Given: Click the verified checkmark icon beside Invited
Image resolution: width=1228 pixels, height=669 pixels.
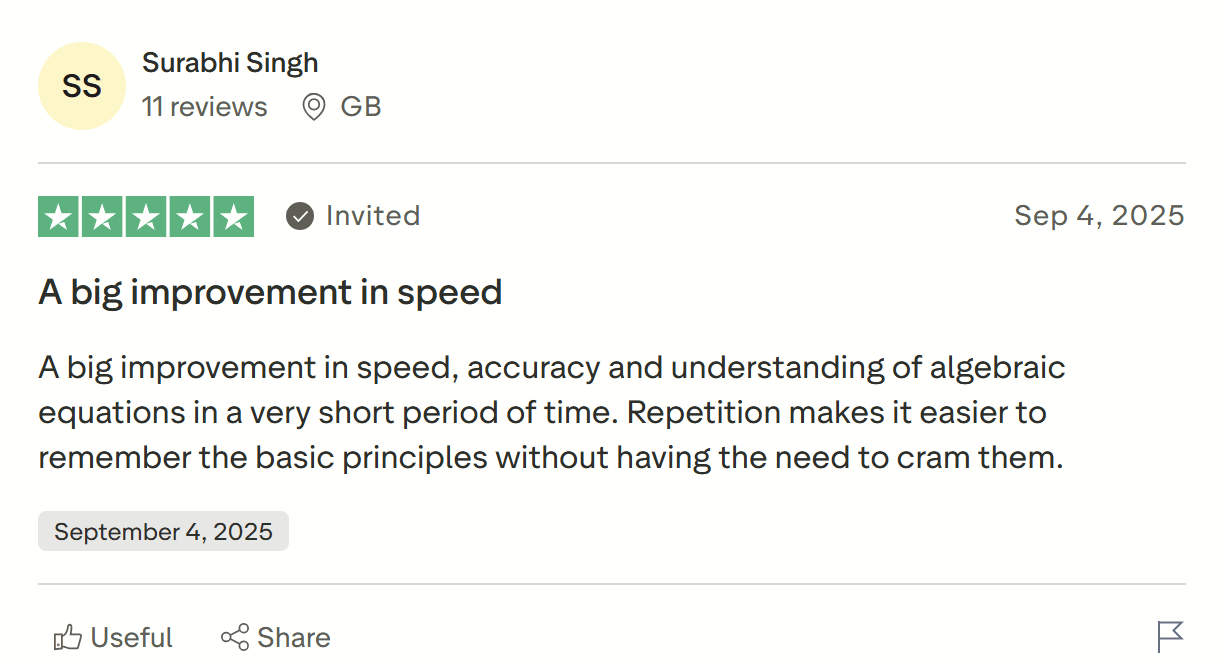Looking at the screenshot, I should [300, 216].
